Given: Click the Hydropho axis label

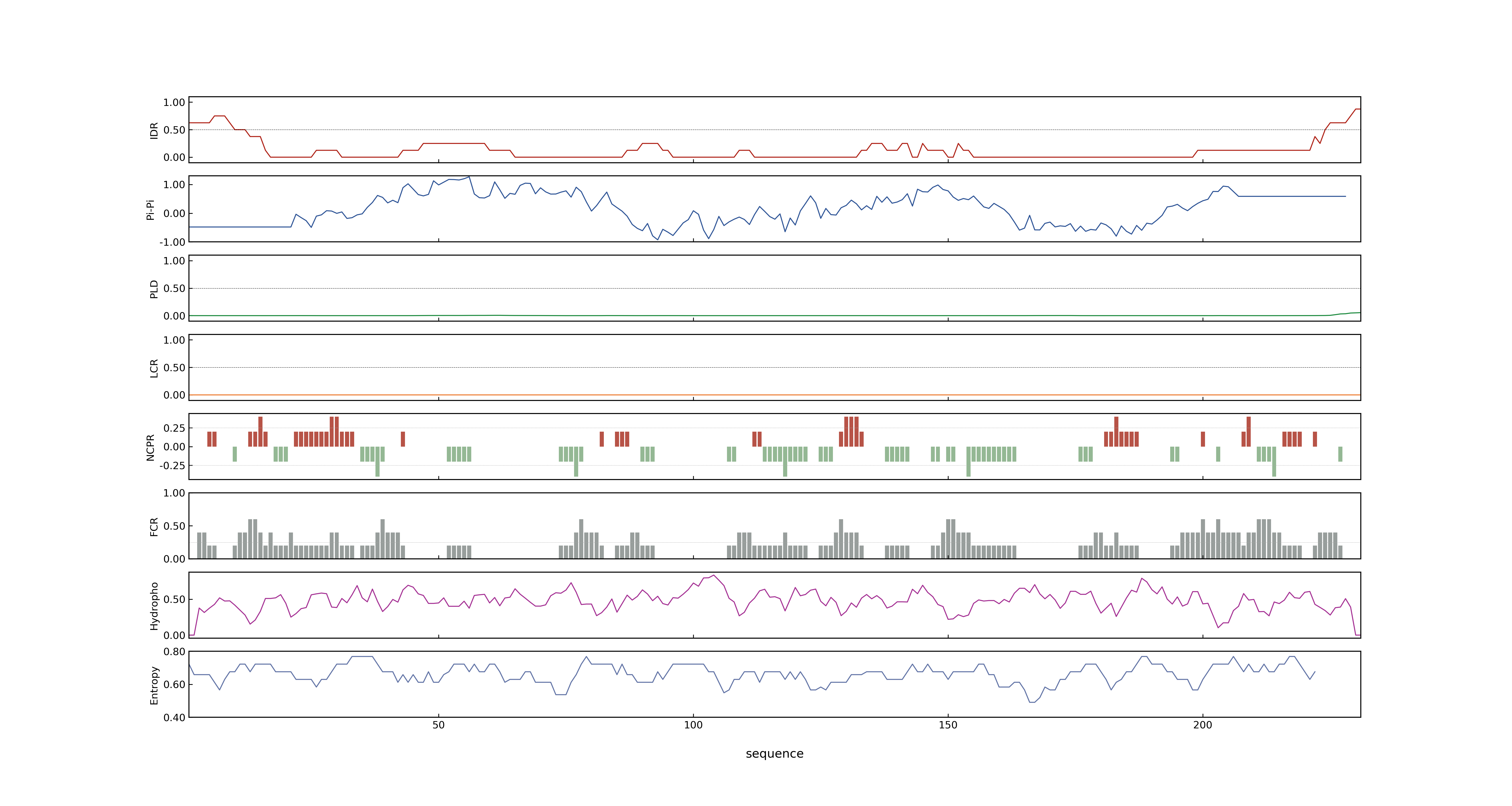Looking at the screenshot, I should pos(154,606).
